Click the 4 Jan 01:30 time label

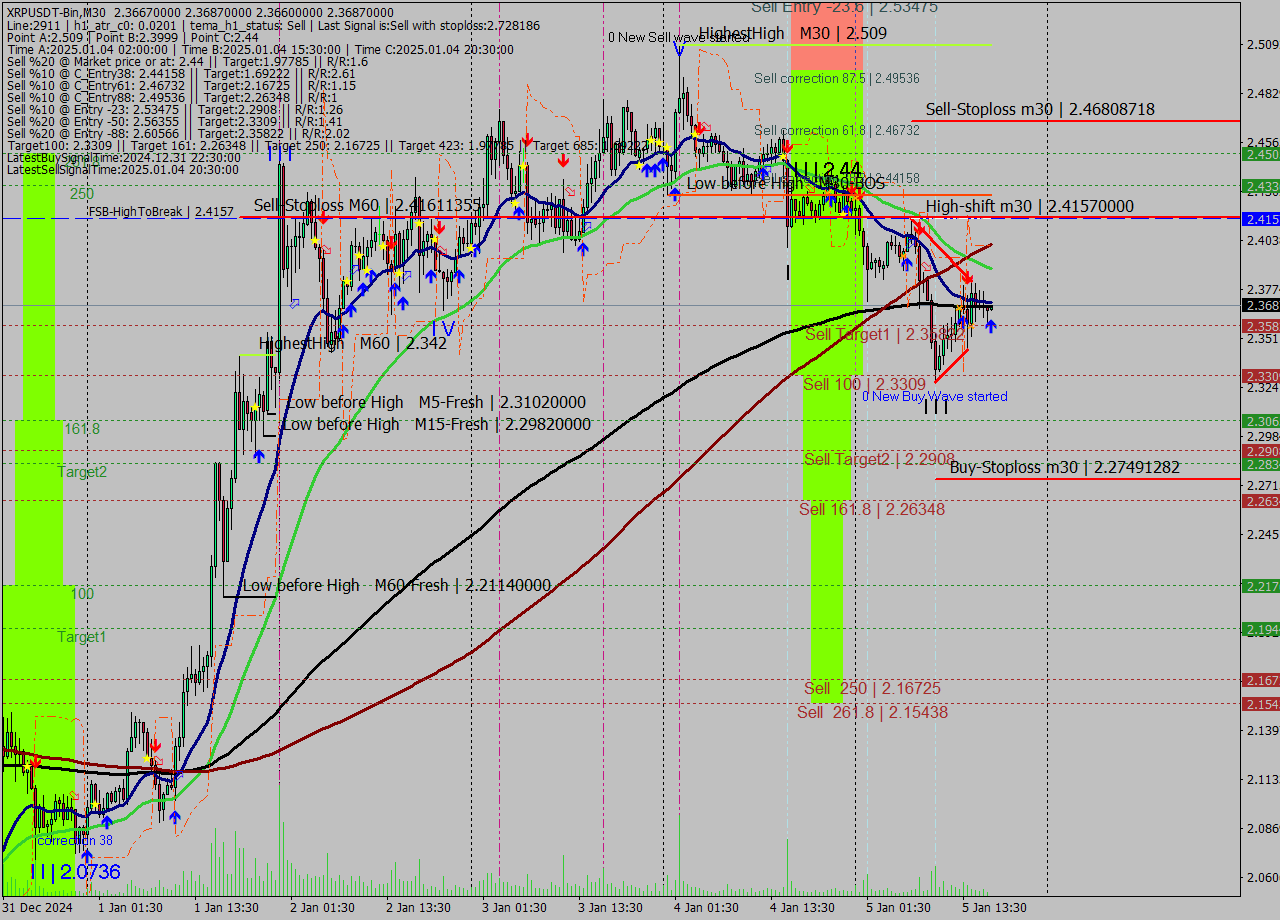point(706,908)
